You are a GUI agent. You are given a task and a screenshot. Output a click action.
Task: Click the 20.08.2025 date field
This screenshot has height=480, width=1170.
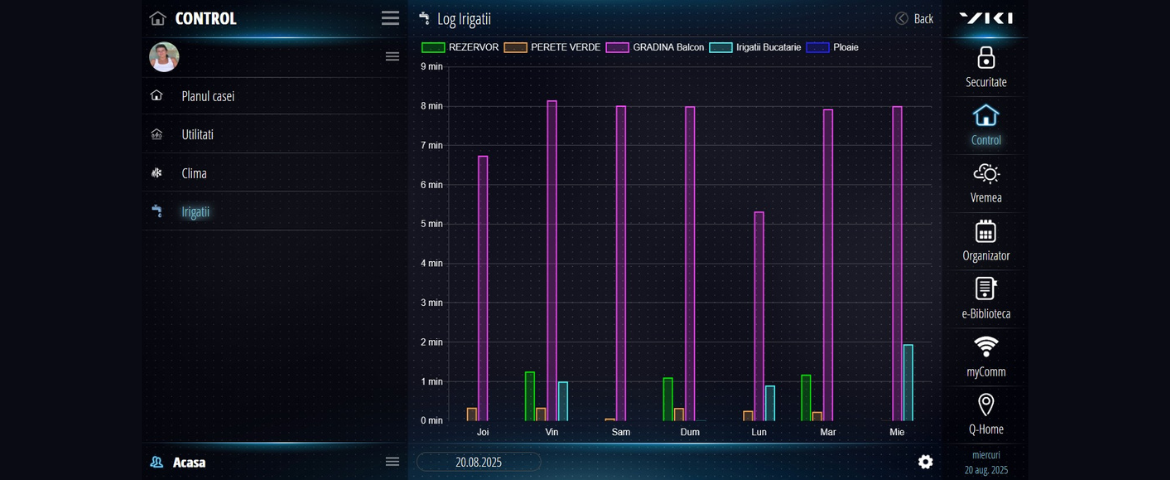[478, 462]
